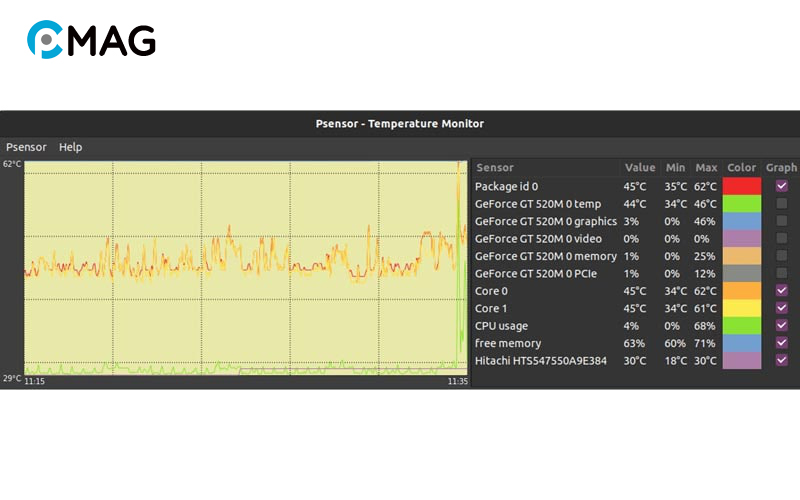Disable graph for Hitachi HTS547550A9E384
The height and width of the screenshot is (500, 800).
[x=781, y=360]
